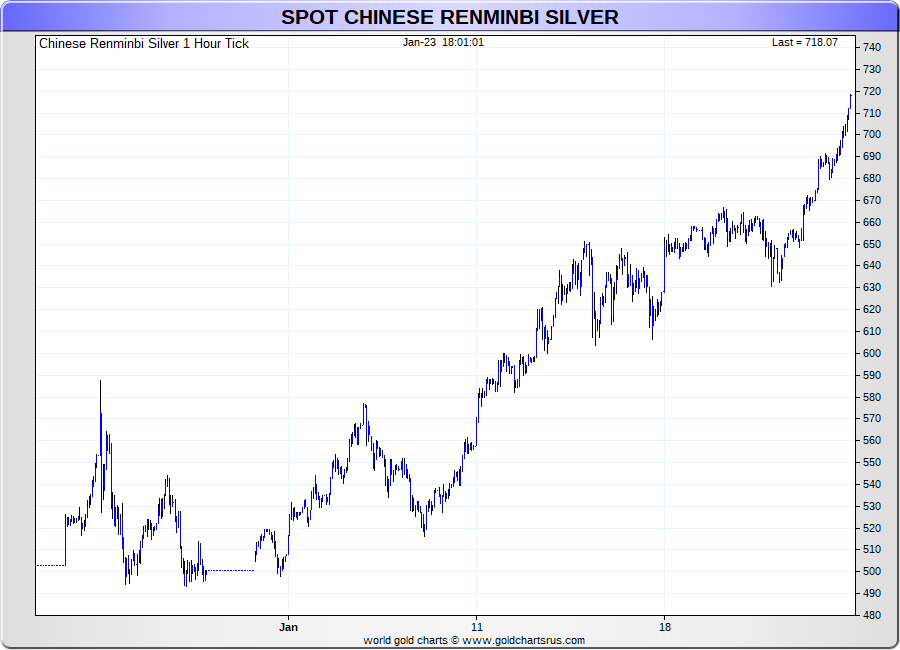Viewport: 900px width, 650px height.
Task: Select the 11 date marker on the x-axis
Action: (477, 628)
